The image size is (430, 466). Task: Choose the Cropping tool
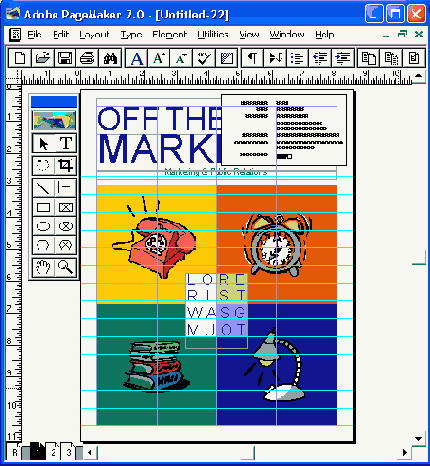pos(66,165)
